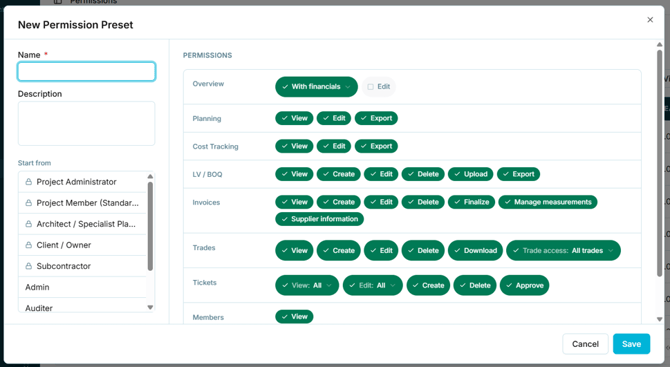Viewport: 670px width, 367px height.
Task: Toggle Invoices Edit permission
Action: [381, 202]
